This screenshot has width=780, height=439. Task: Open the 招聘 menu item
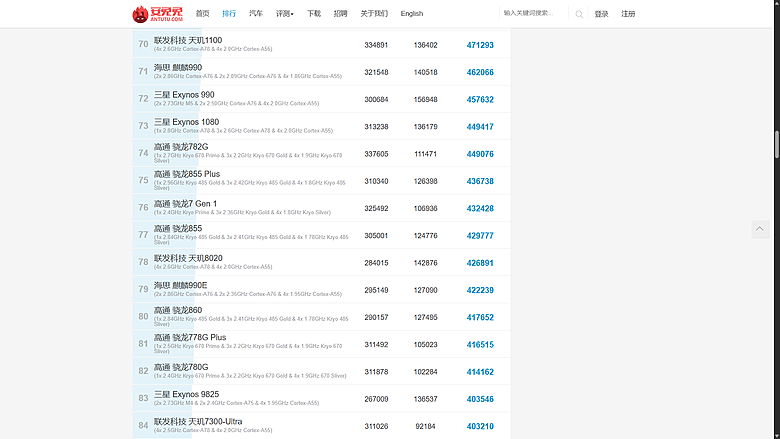tap(340, 13)
